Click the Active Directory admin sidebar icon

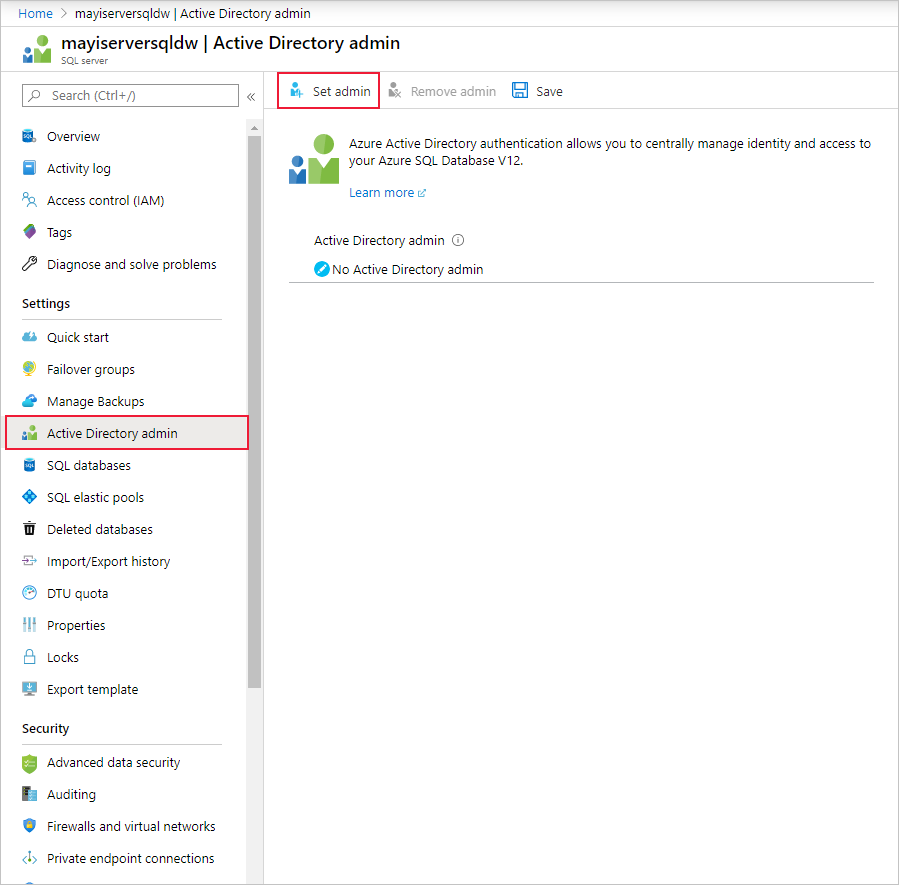click(x=29, y=433)
